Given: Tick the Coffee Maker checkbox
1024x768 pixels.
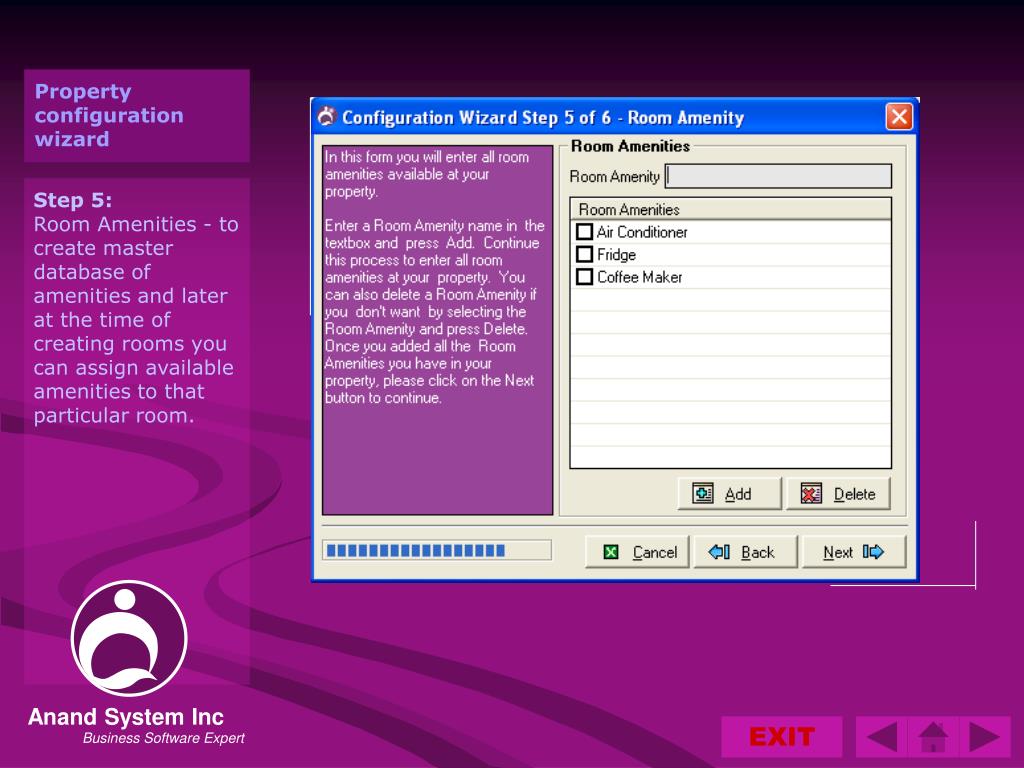Looking at the screenshot, I should pos(584,277).
